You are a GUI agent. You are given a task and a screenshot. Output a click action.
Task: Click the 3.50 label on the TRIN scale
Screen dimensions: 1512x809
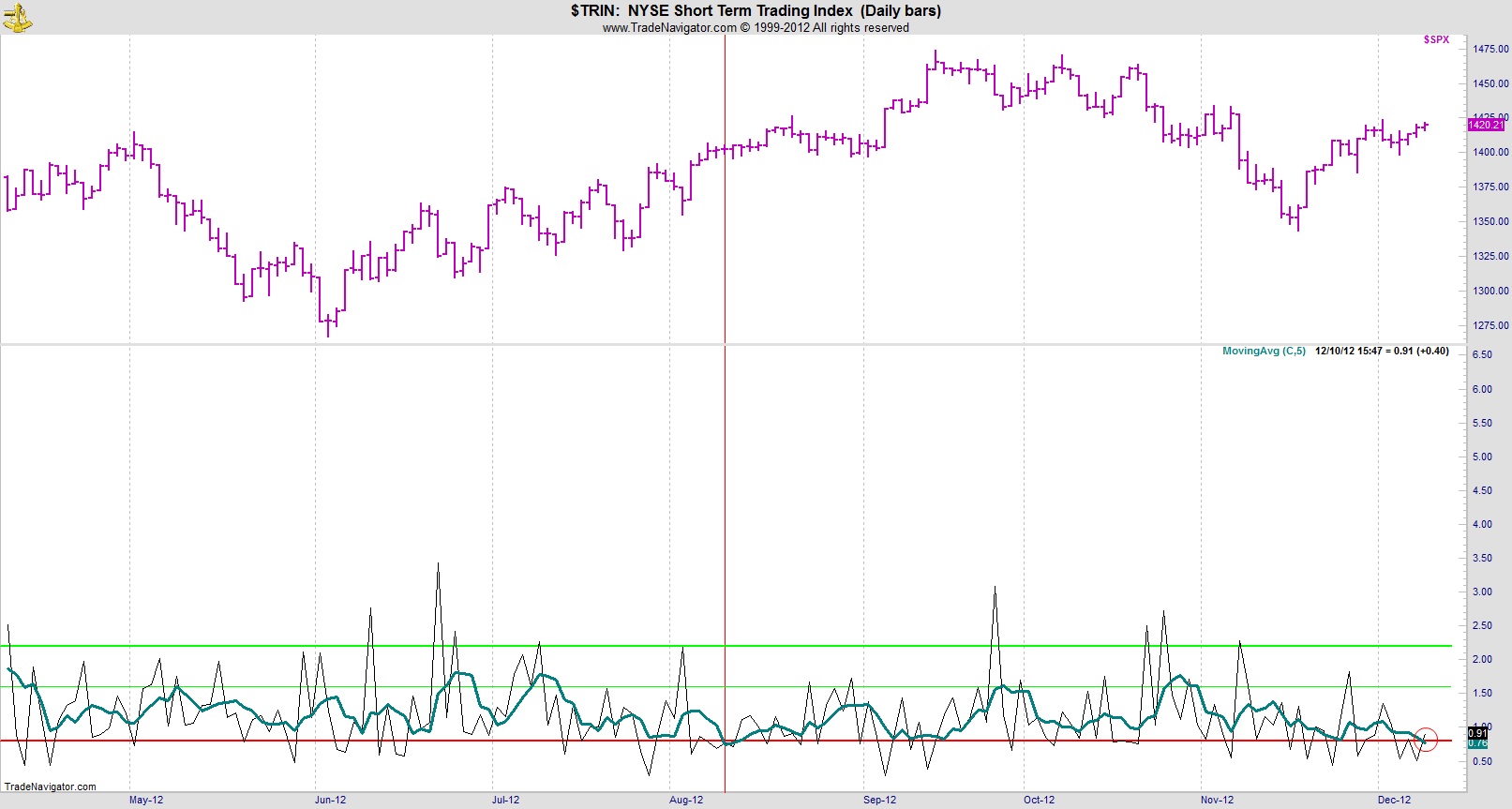[1482, 558]
